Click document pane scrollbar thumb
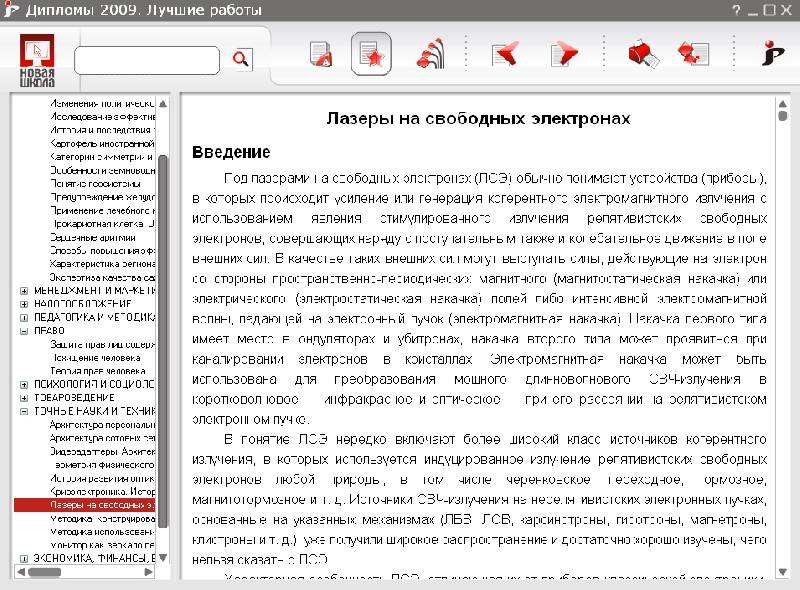This screenshot has width=800, height=590. tap(783, 116)
